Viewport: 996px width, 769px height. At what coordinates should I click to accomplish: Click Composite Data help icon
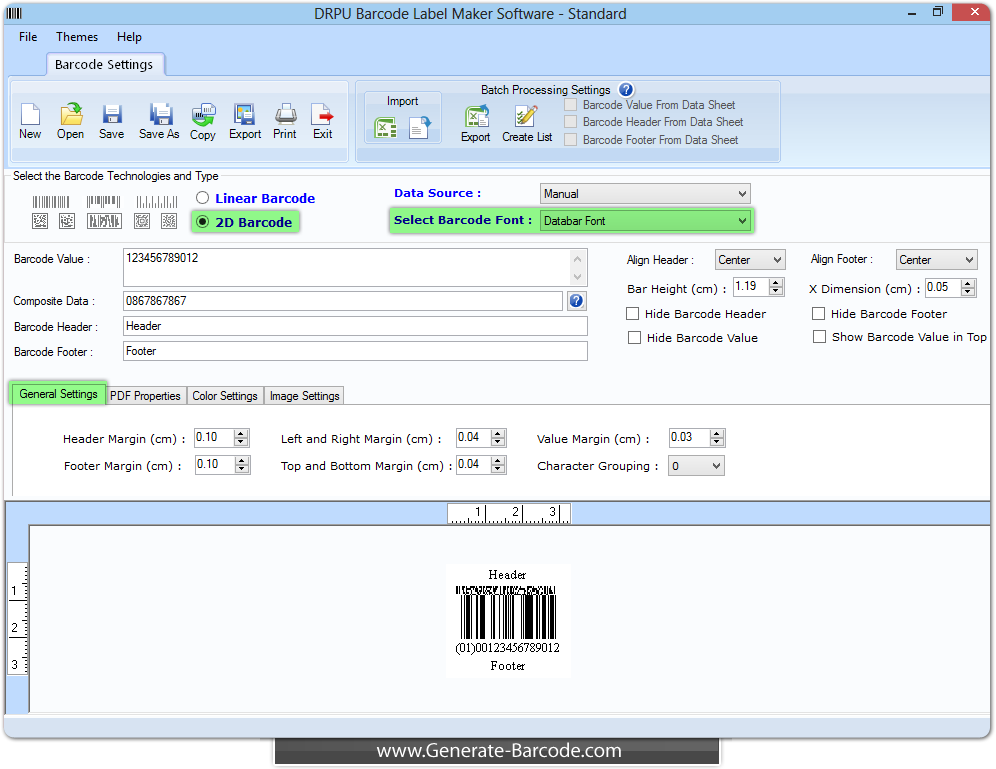click(x=576, y=301)
